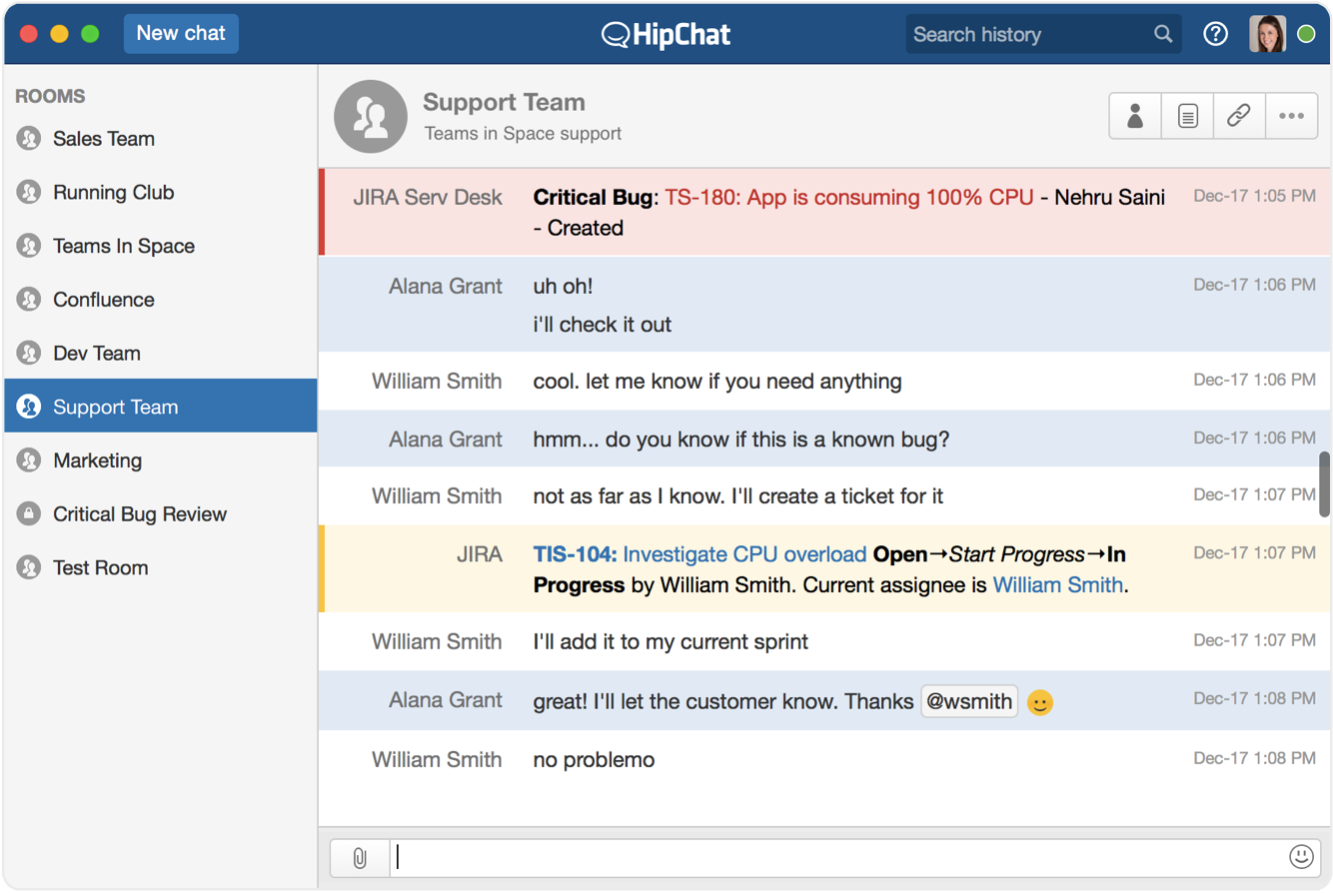Open the room links panel
The width and height of the screenshot is (1333, 893).
(x=1239, y=117)
